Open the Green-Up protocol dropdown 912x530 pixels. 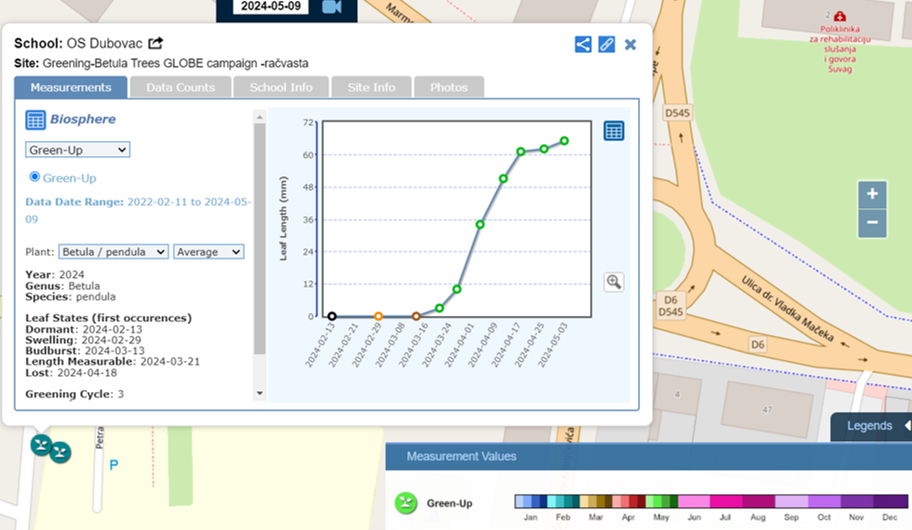(77, 150)
